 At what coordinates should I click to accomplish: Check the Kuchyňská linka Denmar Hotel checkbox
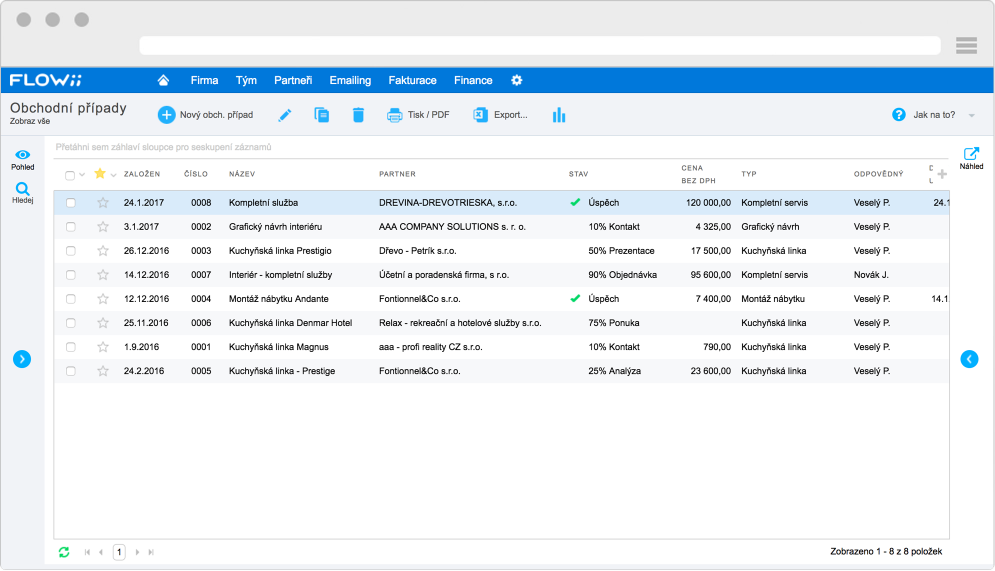(x=70, y=323)
